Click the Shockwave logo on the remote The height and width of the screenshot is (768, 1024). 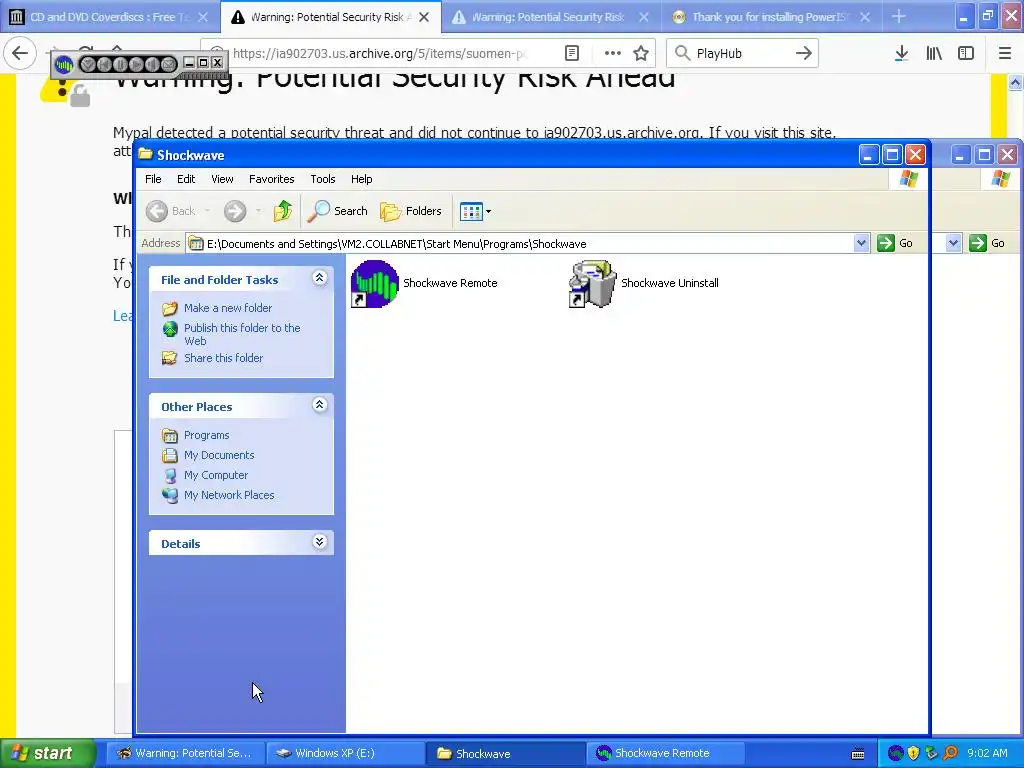tap(64, 64)
